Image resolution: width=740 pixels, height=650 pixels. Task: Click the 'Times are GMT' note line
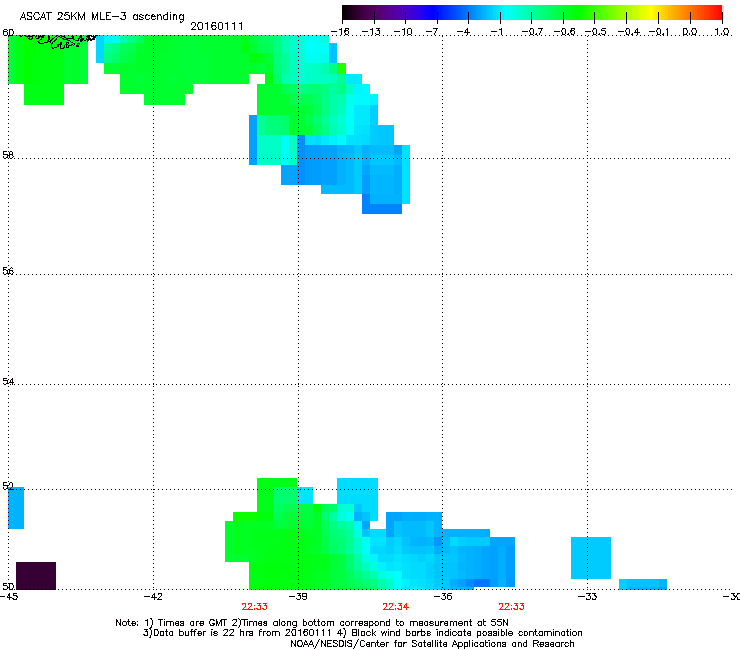point(311,623)
